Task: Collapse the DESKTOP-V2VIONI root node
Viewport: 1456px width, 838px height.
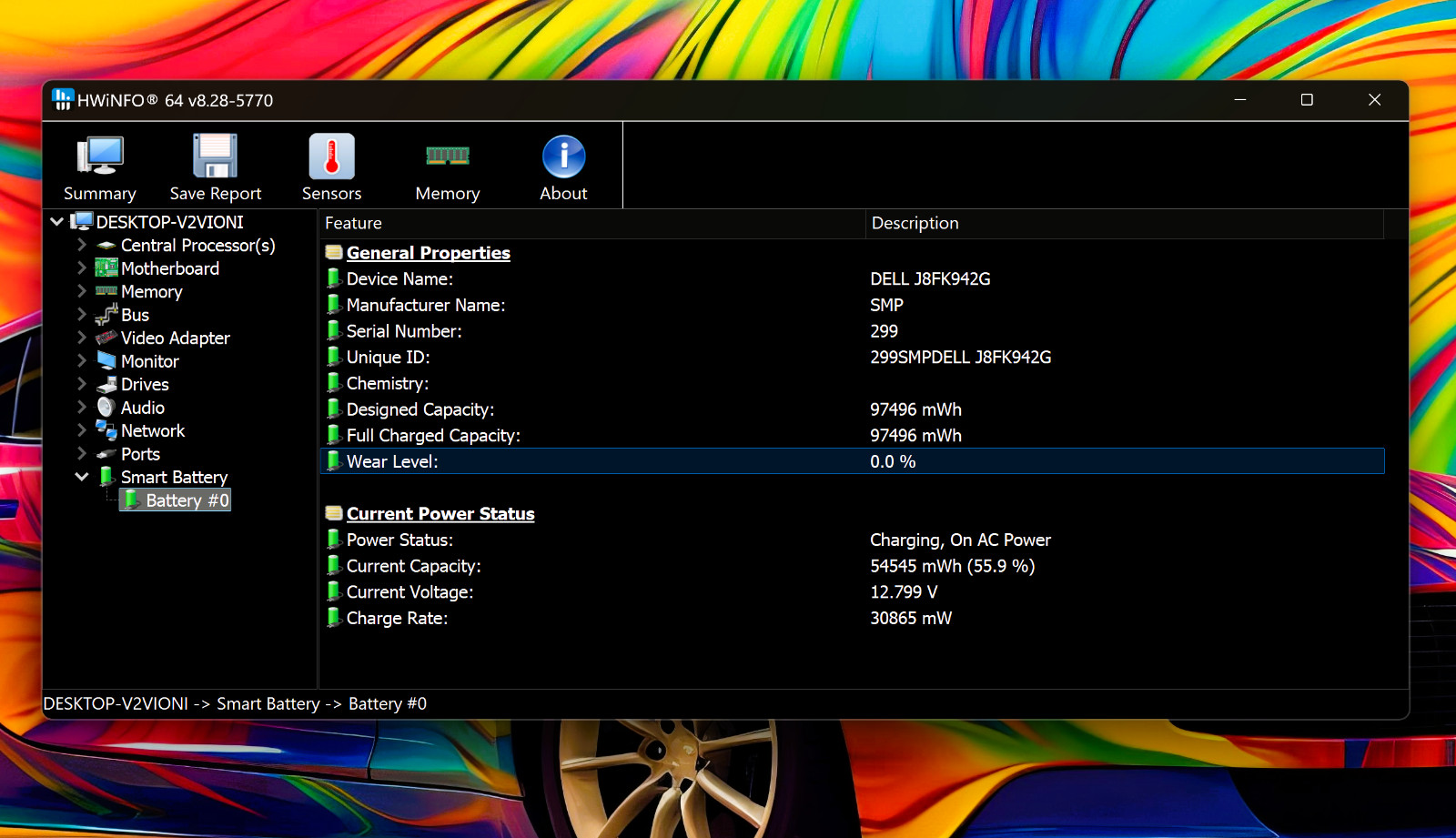Action: pos(57,221)
